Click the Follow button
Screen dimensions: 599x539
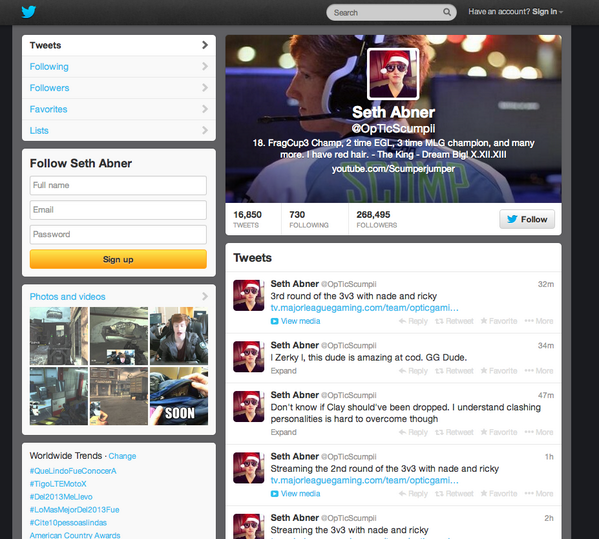pyautogui.click(x=527, y=219)
